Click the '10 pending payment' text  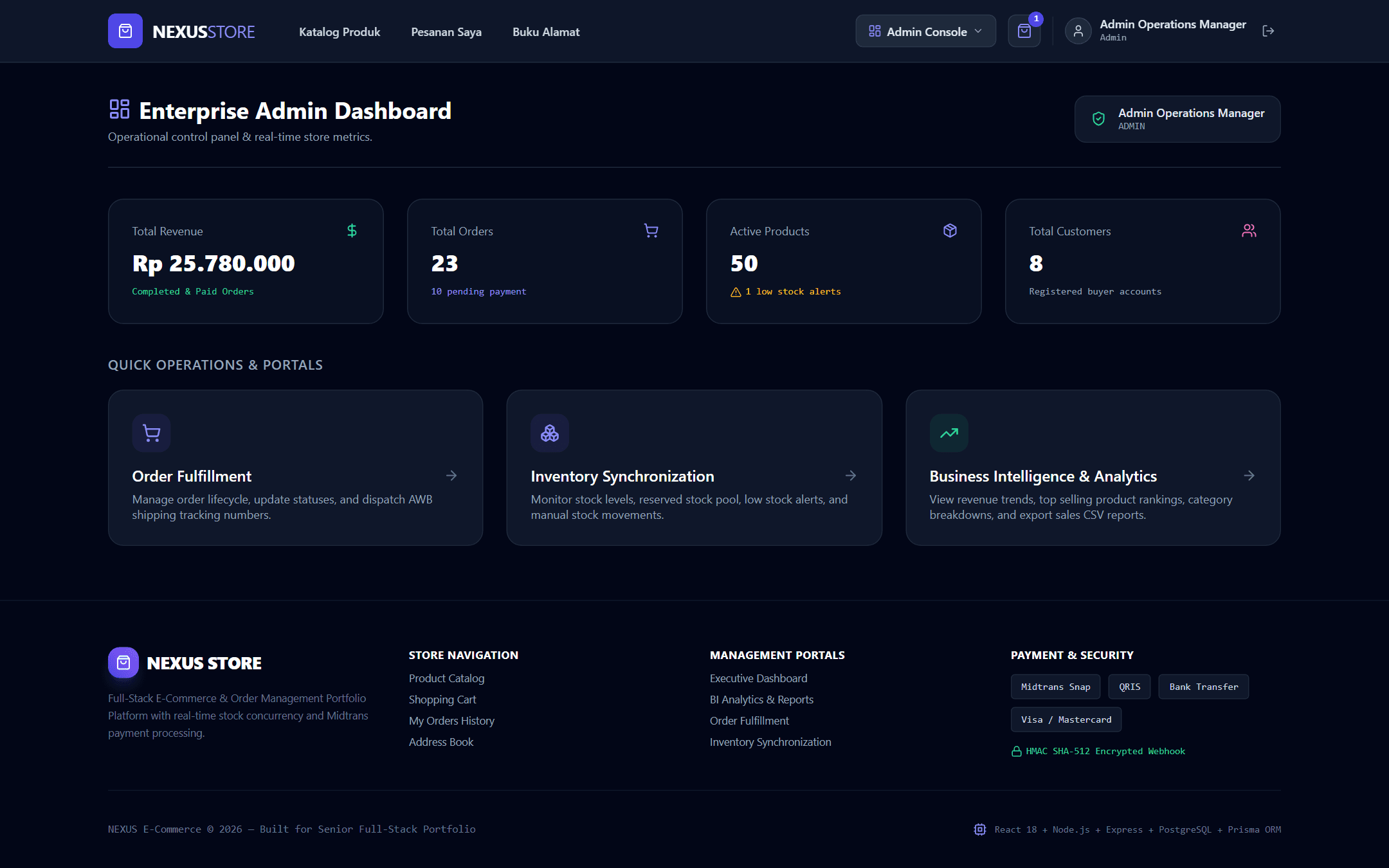(x=478, y=292)
